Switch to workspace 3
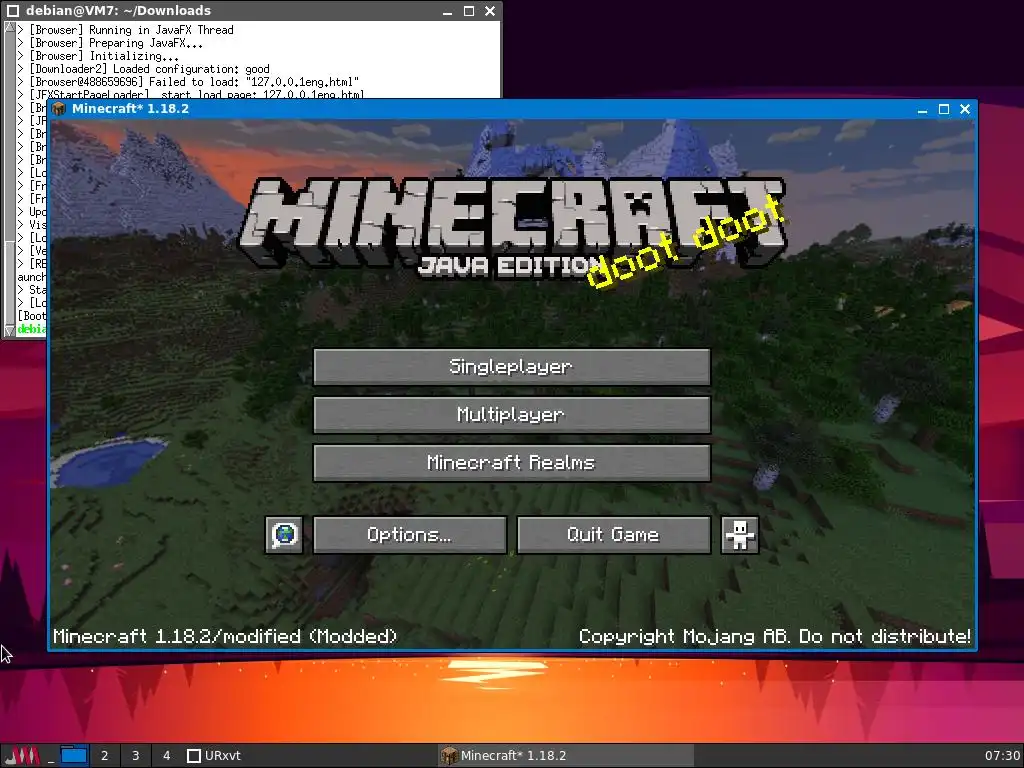This screenshot has width=1024, height=768. (x=135, y=756)
